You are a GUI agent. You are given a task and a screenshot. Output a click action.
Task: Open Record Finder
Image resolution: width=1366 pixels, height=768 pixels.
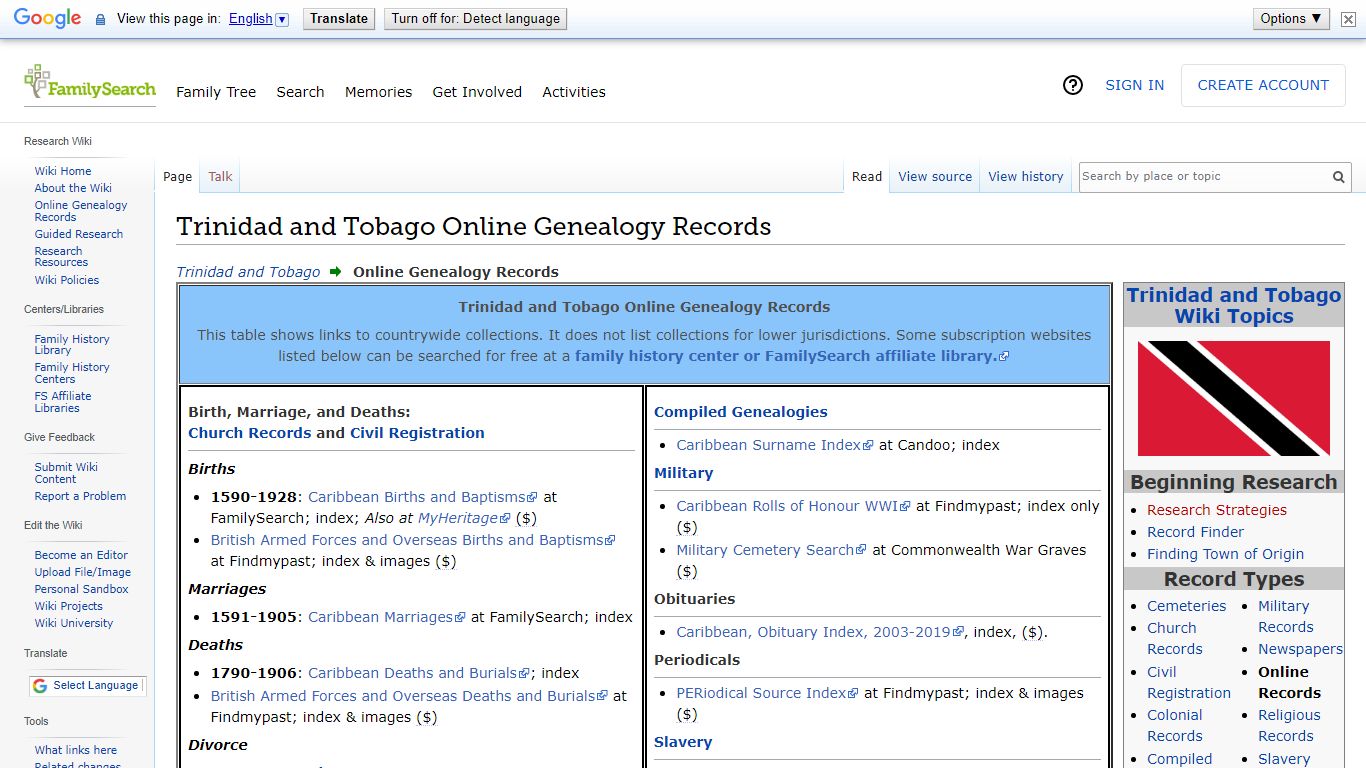(x=1196, y=532)
